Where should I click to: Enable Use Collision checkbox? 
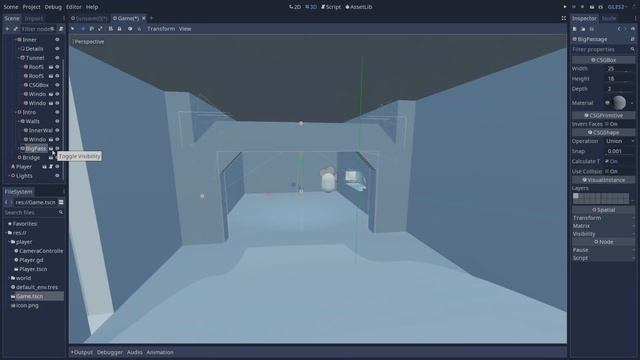607,171
